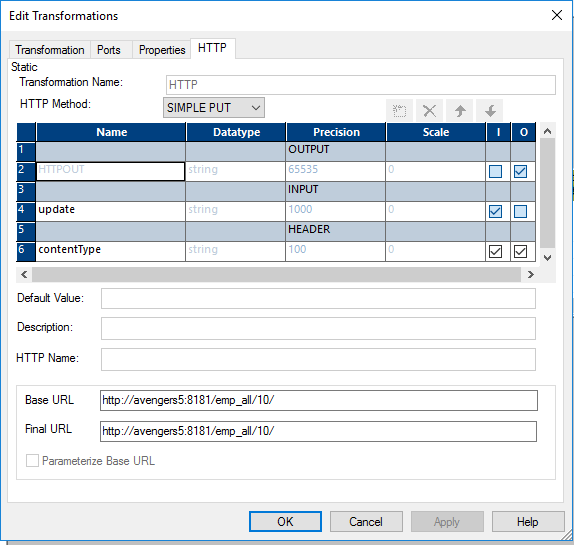
Task: Click the Transformation Name field
Action: tap(361, 85)
